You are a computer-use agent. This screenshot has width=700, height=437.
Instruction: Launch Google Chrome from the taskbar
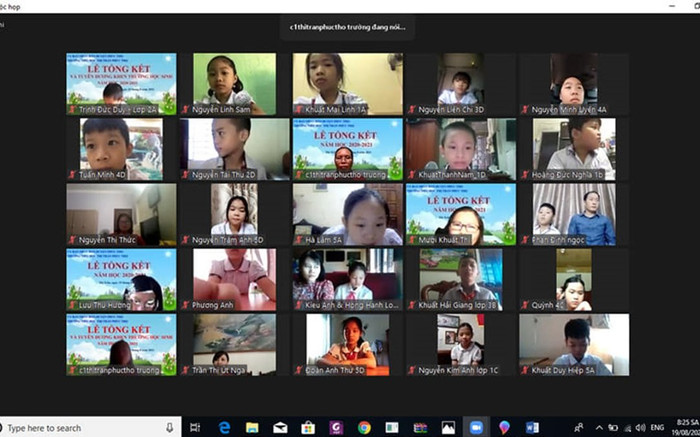tap(364, 427)
